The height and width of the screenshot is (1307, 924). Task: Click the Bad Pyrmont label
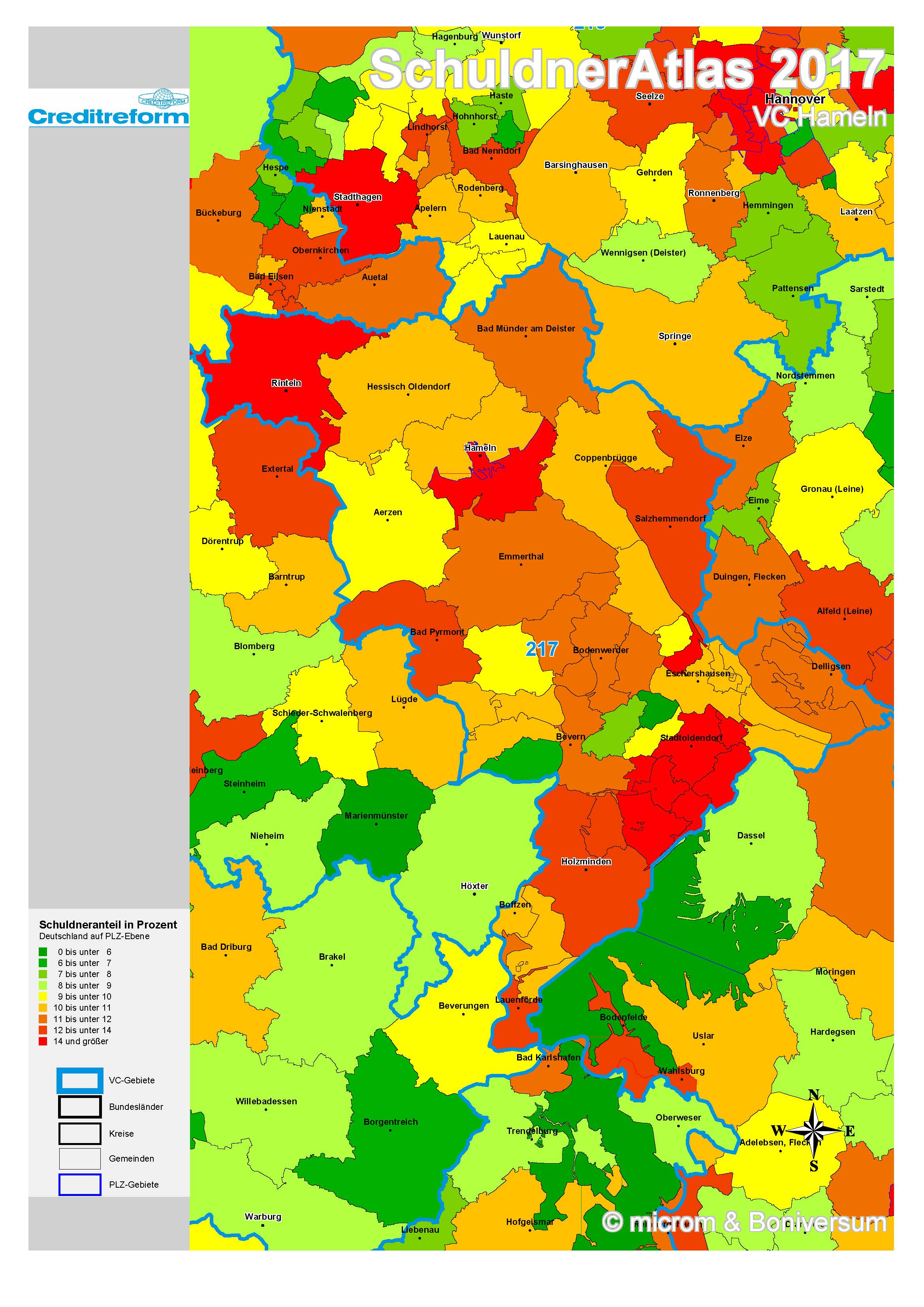click(437, 632)
